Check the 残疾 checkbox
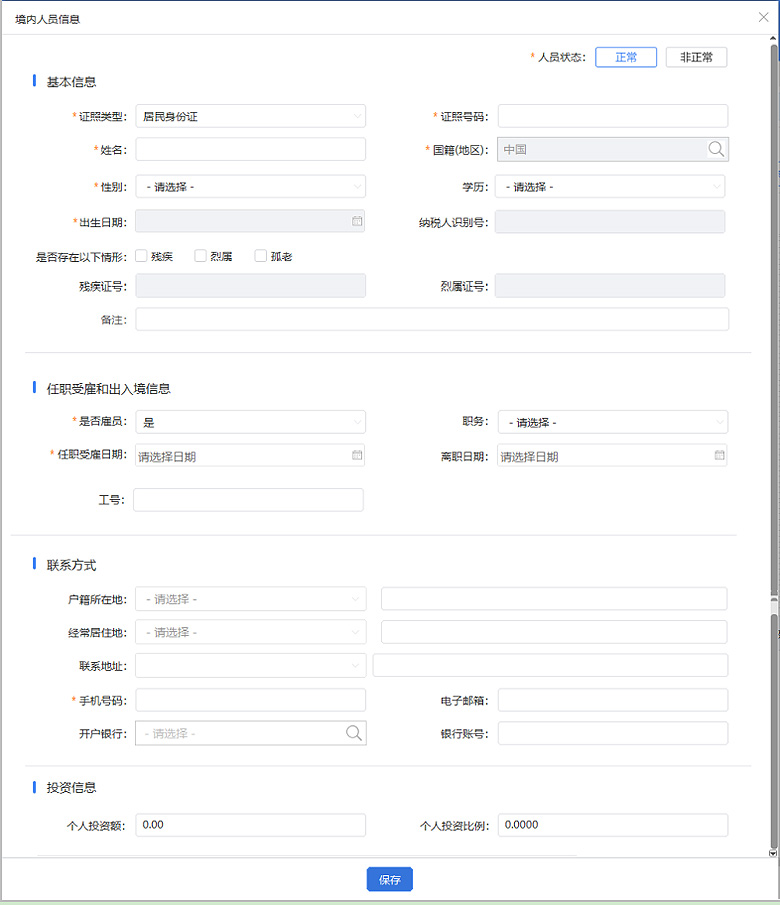780x905 pixels. coord(141,256)
